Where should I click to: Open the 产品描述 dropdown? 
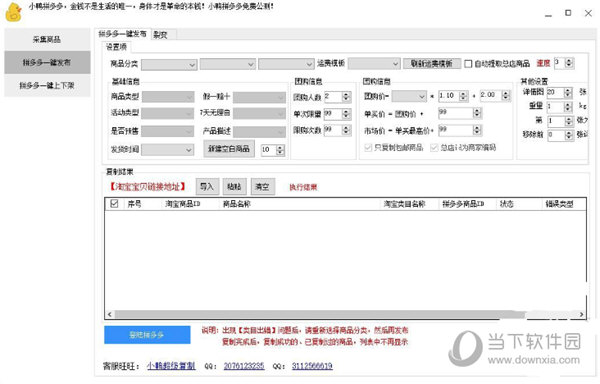259,132
